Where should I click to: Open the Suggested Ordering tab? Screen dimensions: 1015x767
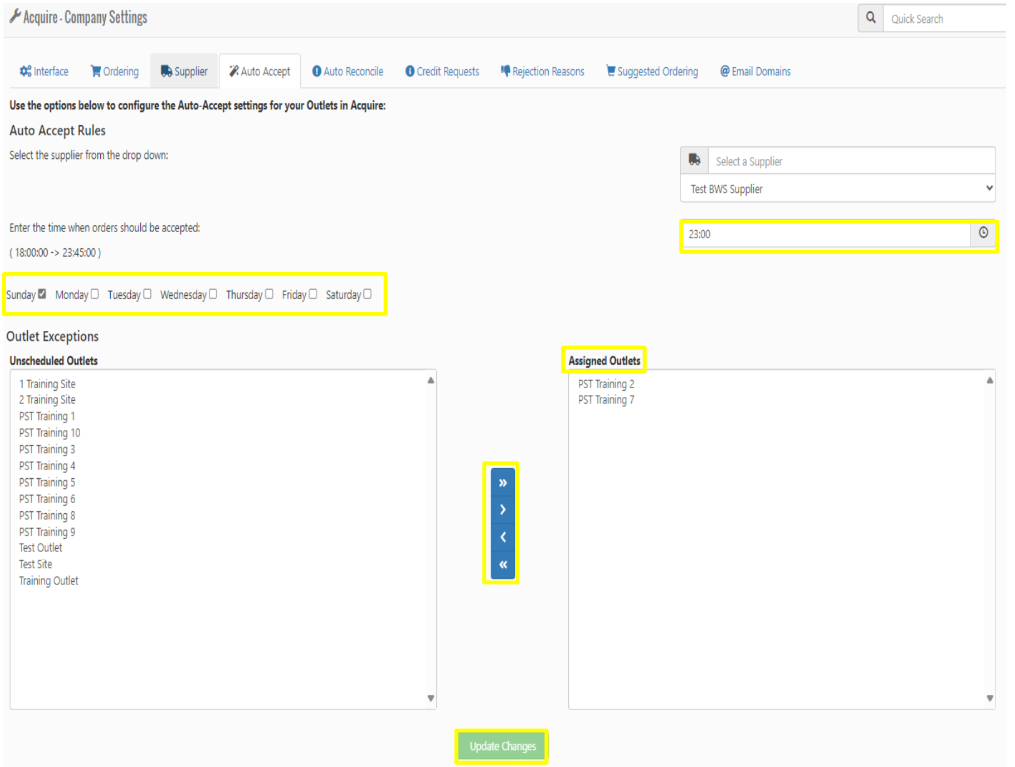click(652, 72)
